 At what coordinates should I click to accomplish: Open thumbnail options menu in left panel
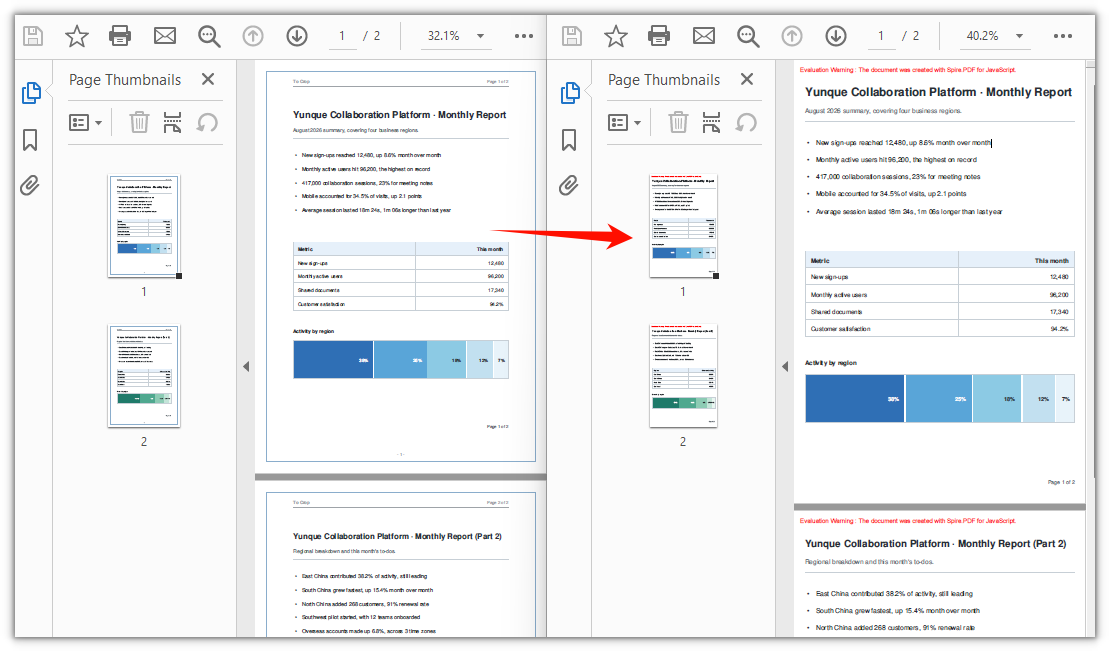click(86, 122)
